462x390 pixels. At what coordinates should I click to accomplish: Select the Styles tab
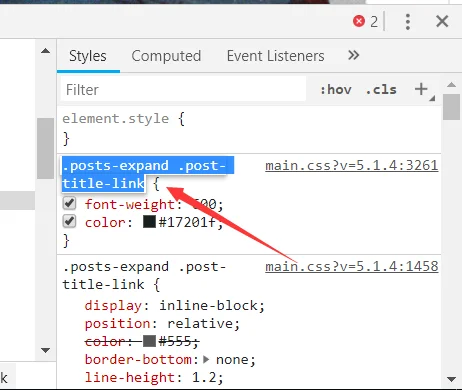coord(88,56)
